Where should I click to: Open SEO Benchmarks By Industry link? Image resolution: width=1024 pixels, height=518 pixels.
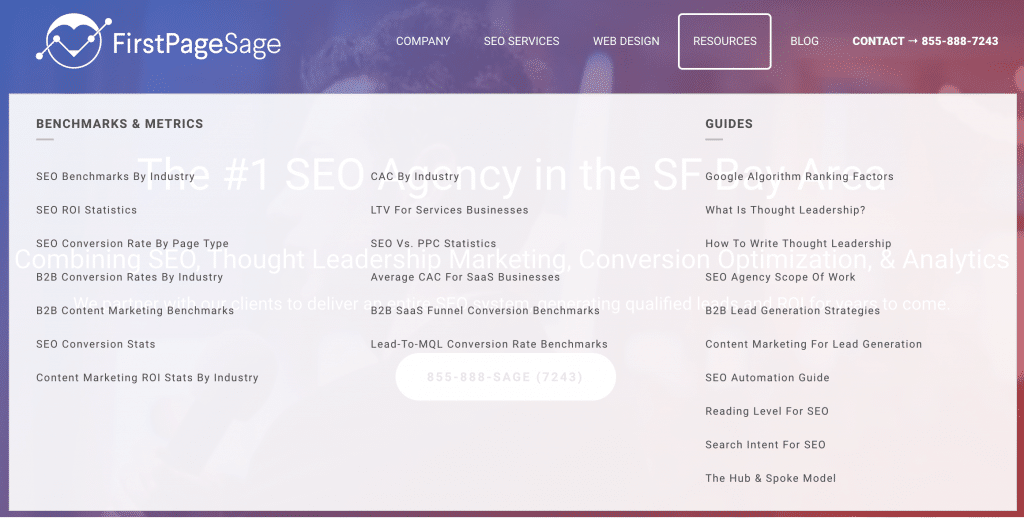tap(115, 177)
